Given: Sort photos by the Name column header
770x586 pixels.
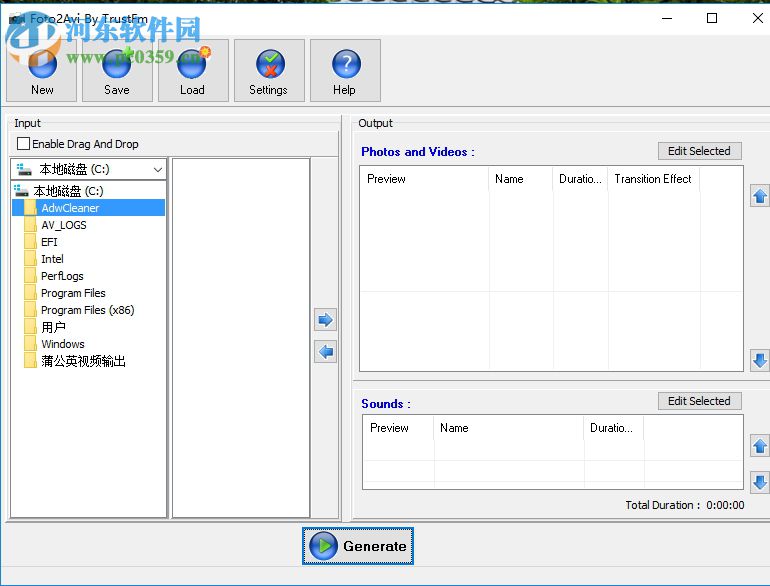Looking at the screenshot, I should click(521, 179).
